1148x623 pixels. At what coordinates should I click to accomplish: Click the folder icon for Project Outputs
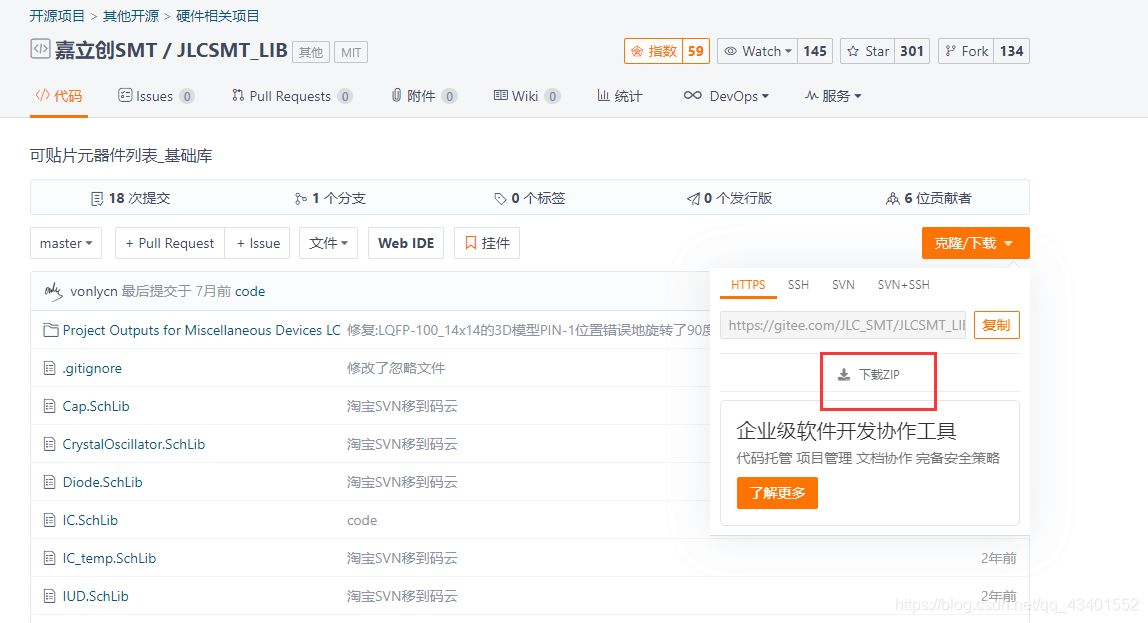click(x=51, y=330)
